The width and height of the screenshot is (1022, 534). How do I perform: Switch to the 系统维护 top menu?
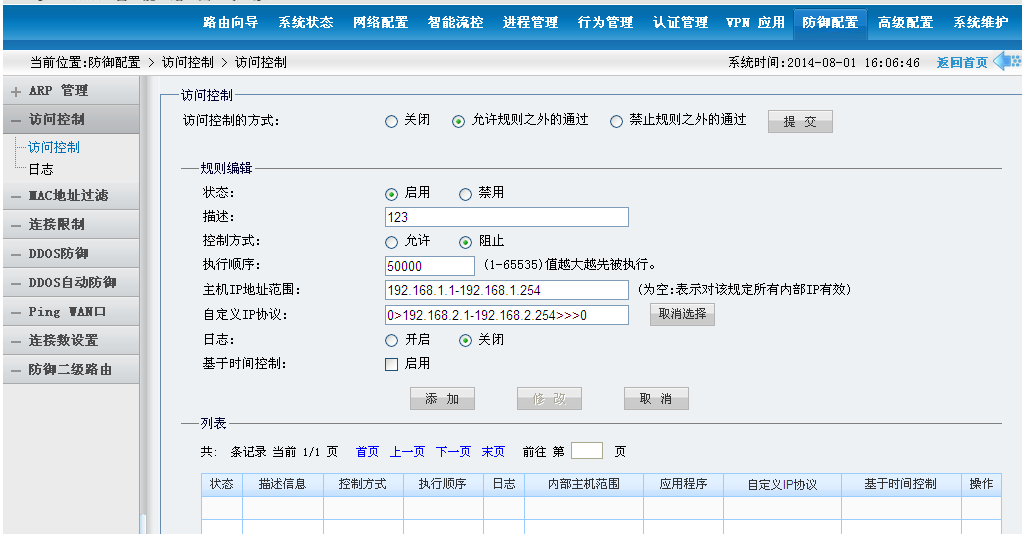[x=980, y=22]
